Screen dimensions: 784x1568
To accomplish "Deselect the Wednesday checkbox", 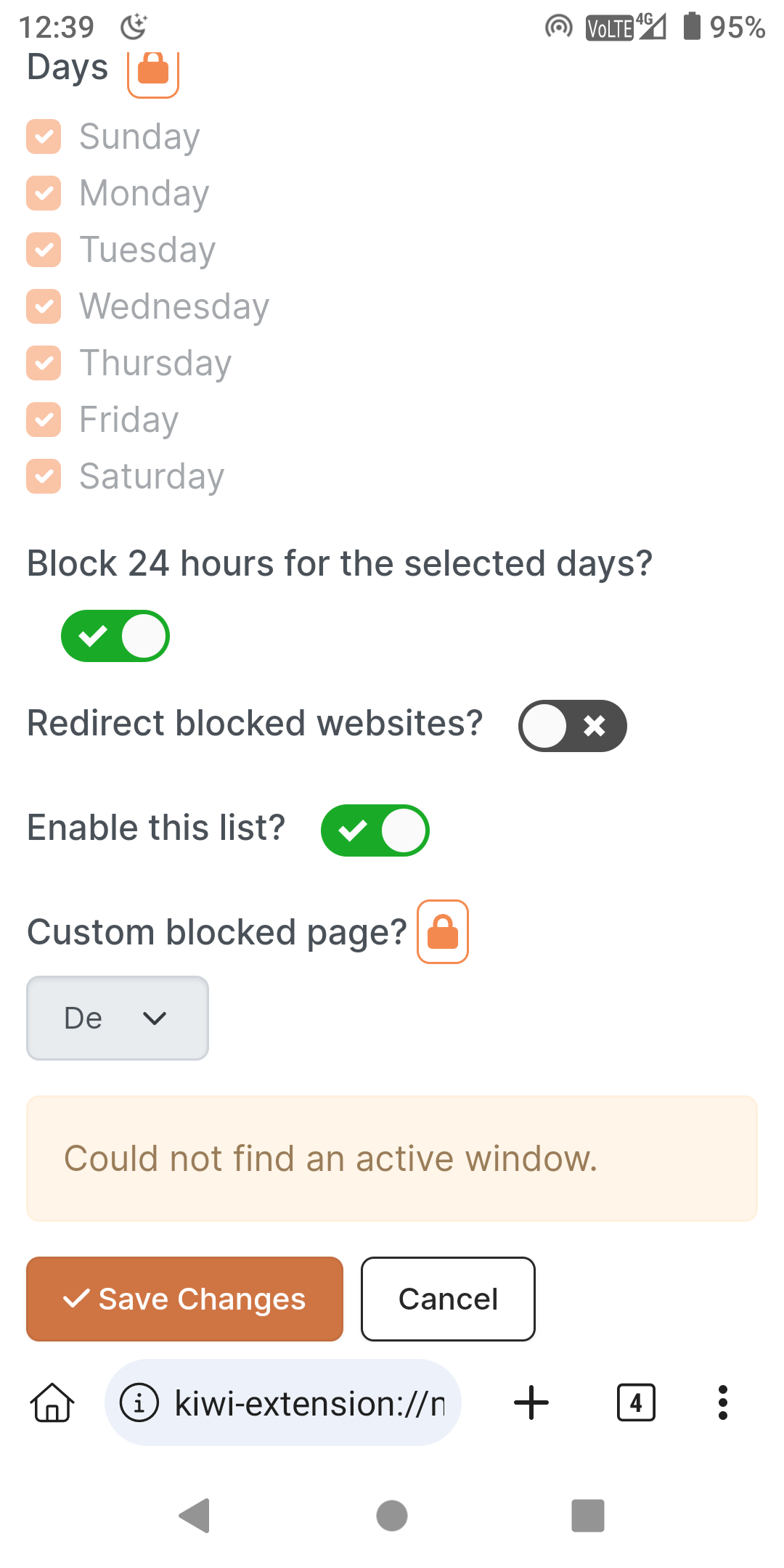I will 44,306.
